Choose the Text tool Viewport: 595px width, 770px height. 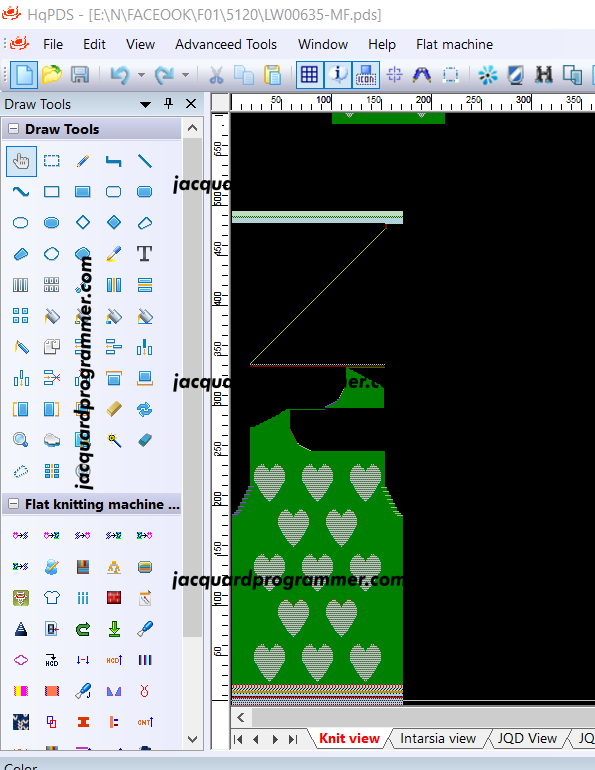point(144,254)
